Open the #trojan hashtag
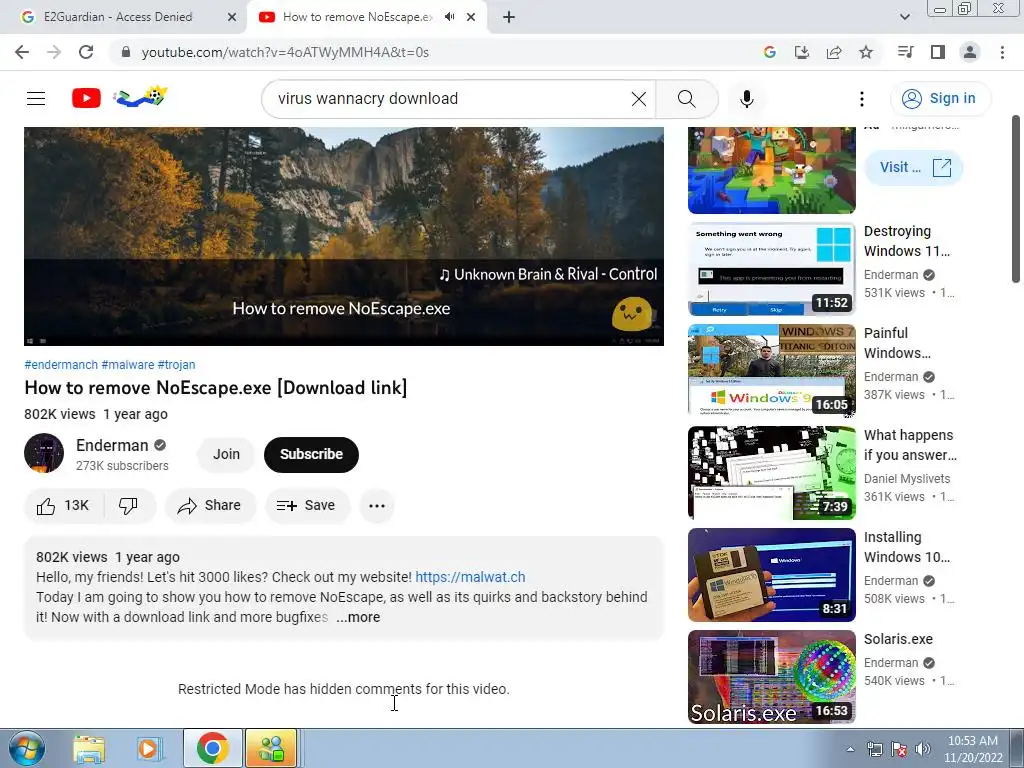This screenshot has height=768, width=1024. 176,364
